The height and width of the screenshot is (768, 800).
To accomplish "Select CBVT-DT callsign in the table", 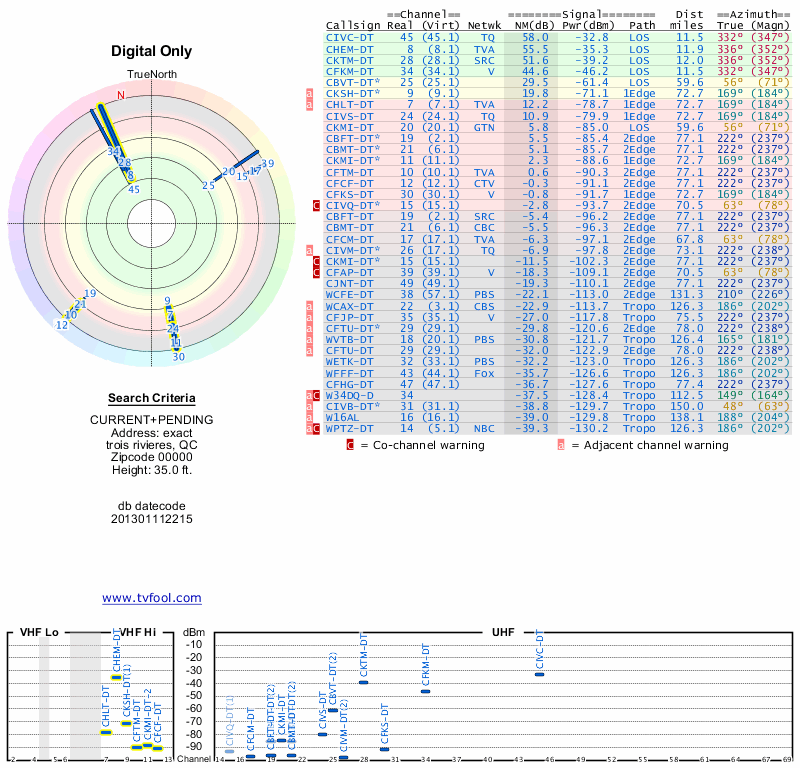I will pos(353,82).
